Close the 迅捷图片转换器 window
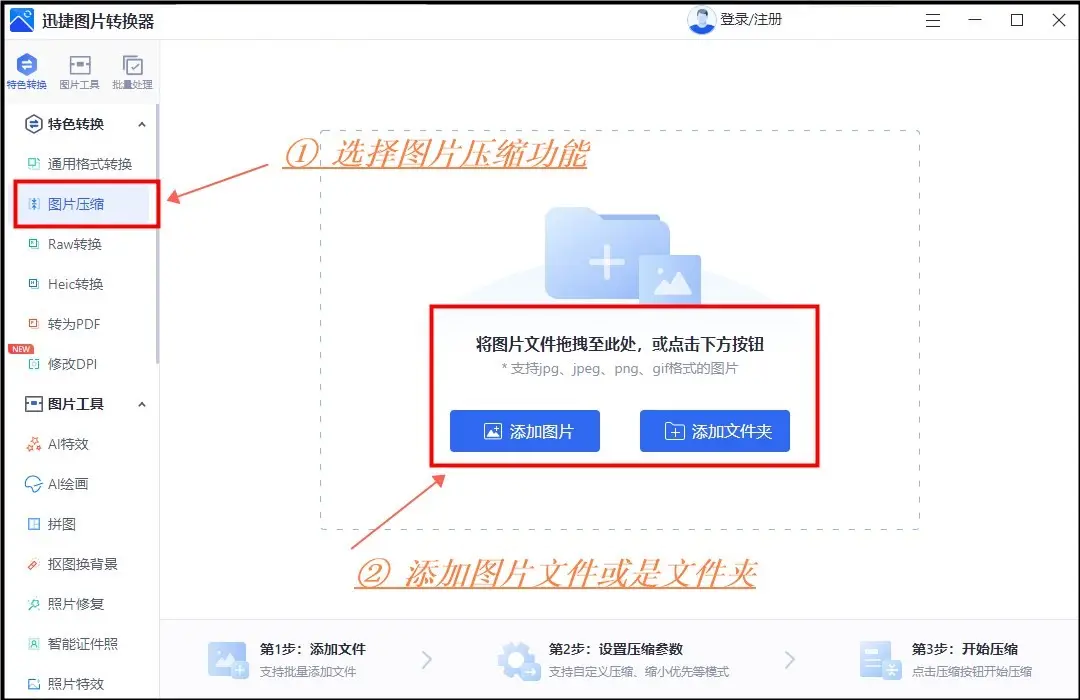The image size is (1080, 700). 1059,20
